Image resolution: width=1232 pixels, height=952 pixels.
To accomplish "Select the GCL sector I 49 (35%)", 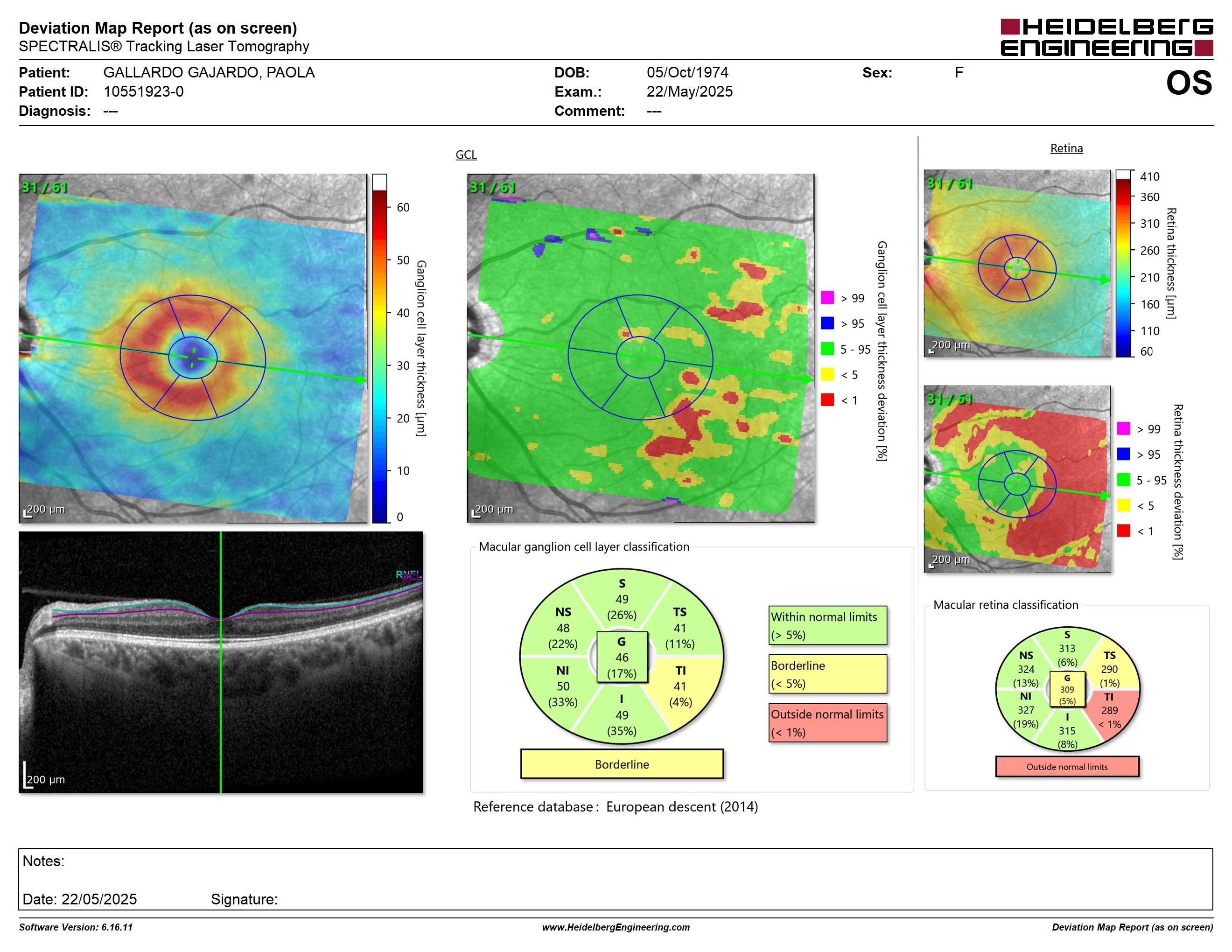I will point(622,715).
